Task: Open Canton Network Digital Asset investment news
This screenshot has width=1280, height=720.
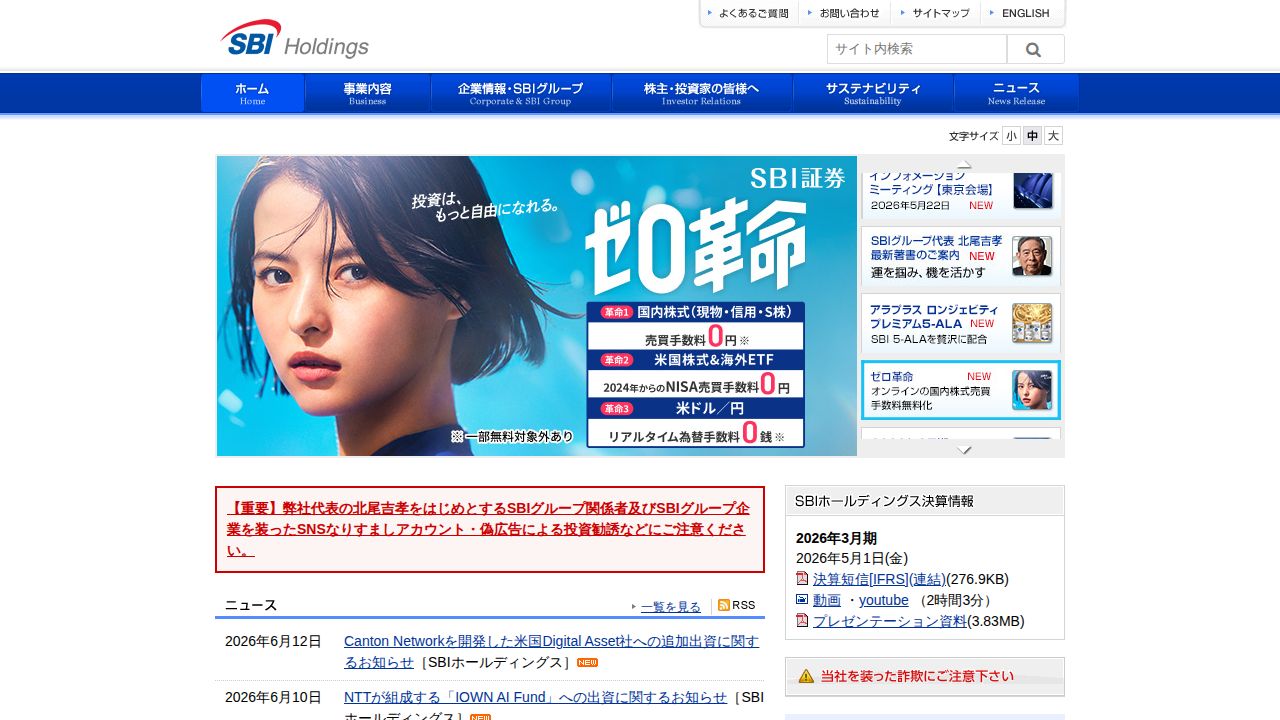Action: click(x=551, y=651)
